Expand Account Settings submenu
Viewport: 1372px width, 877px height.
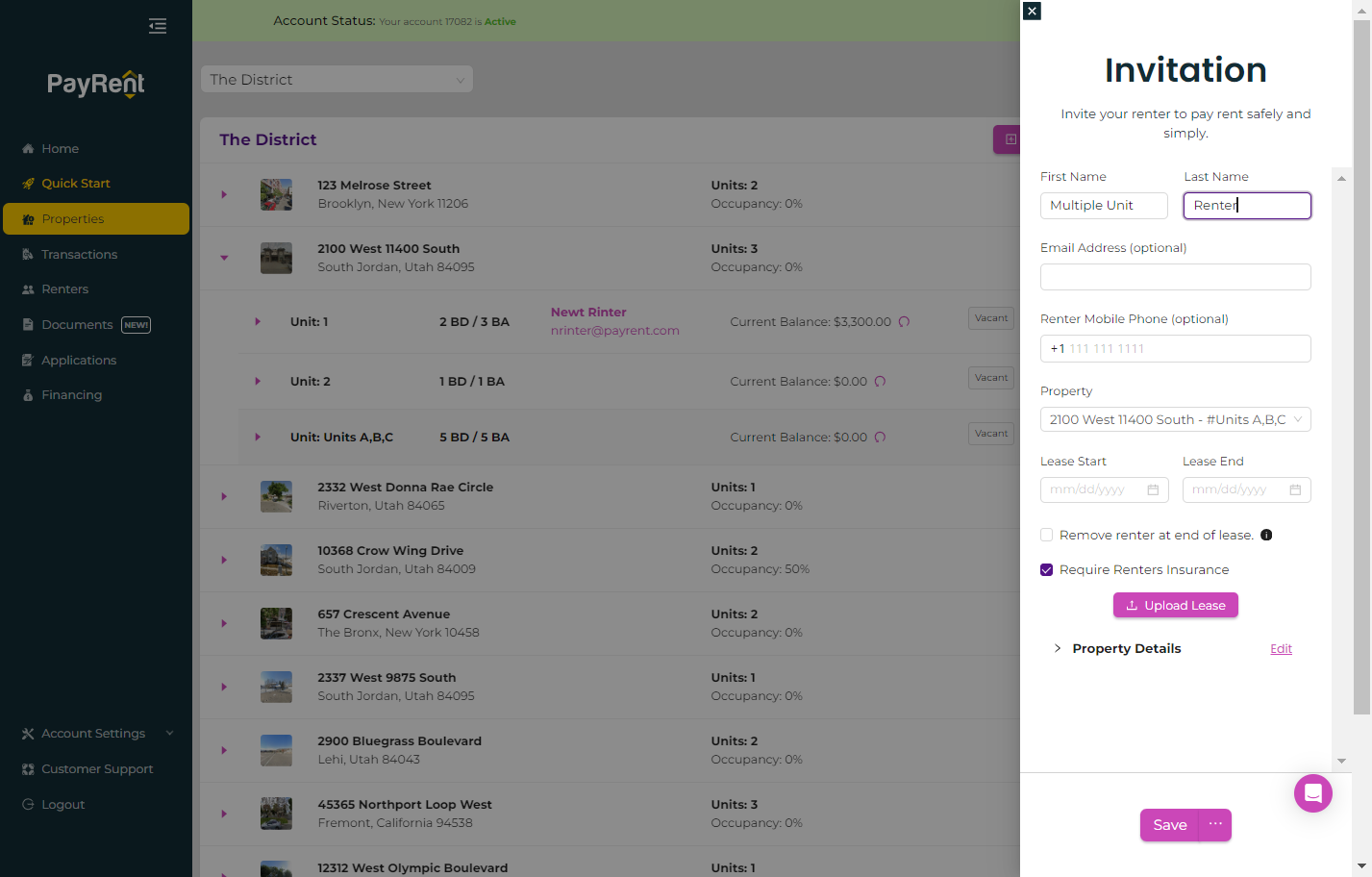tap(169, 734)
